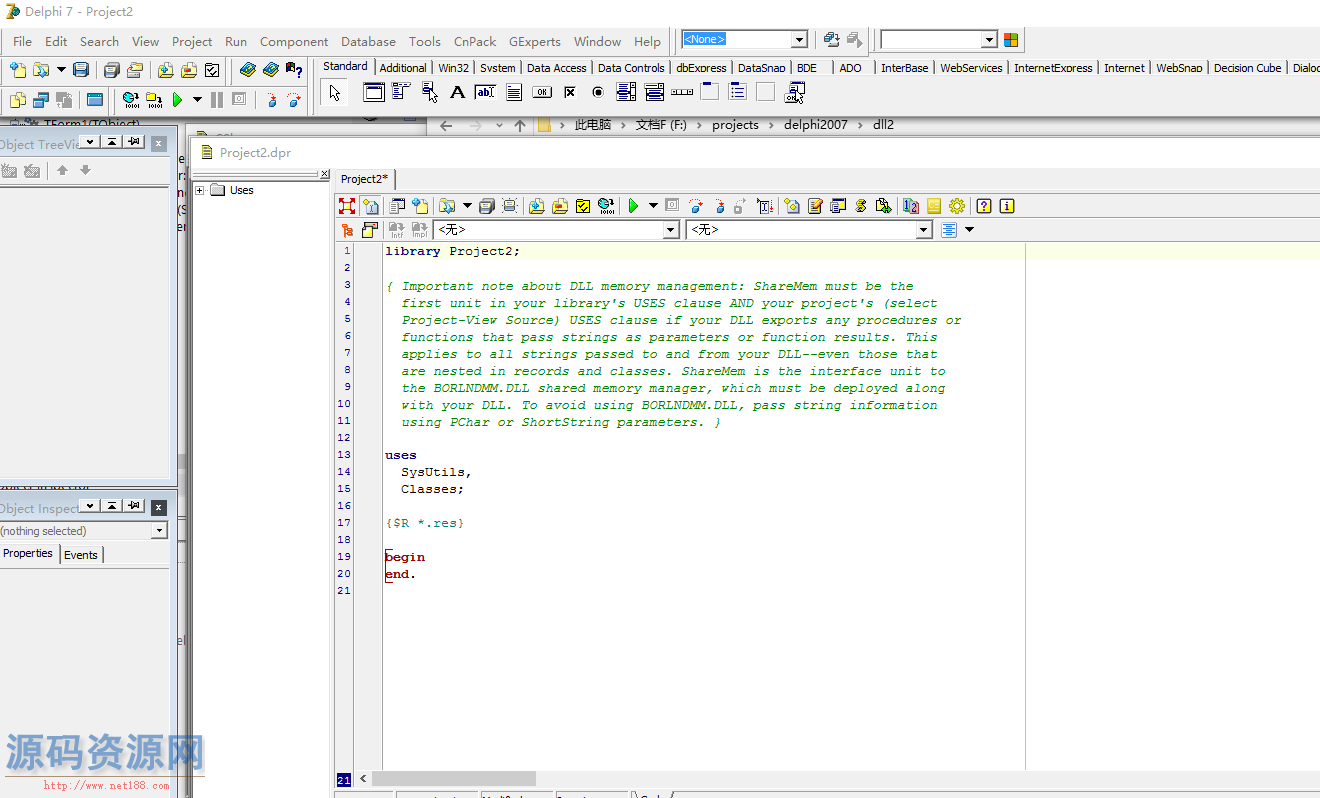Click Remove File from Project icon
The height and width of the screenshot is (798, 1320).
click(189, 70)
